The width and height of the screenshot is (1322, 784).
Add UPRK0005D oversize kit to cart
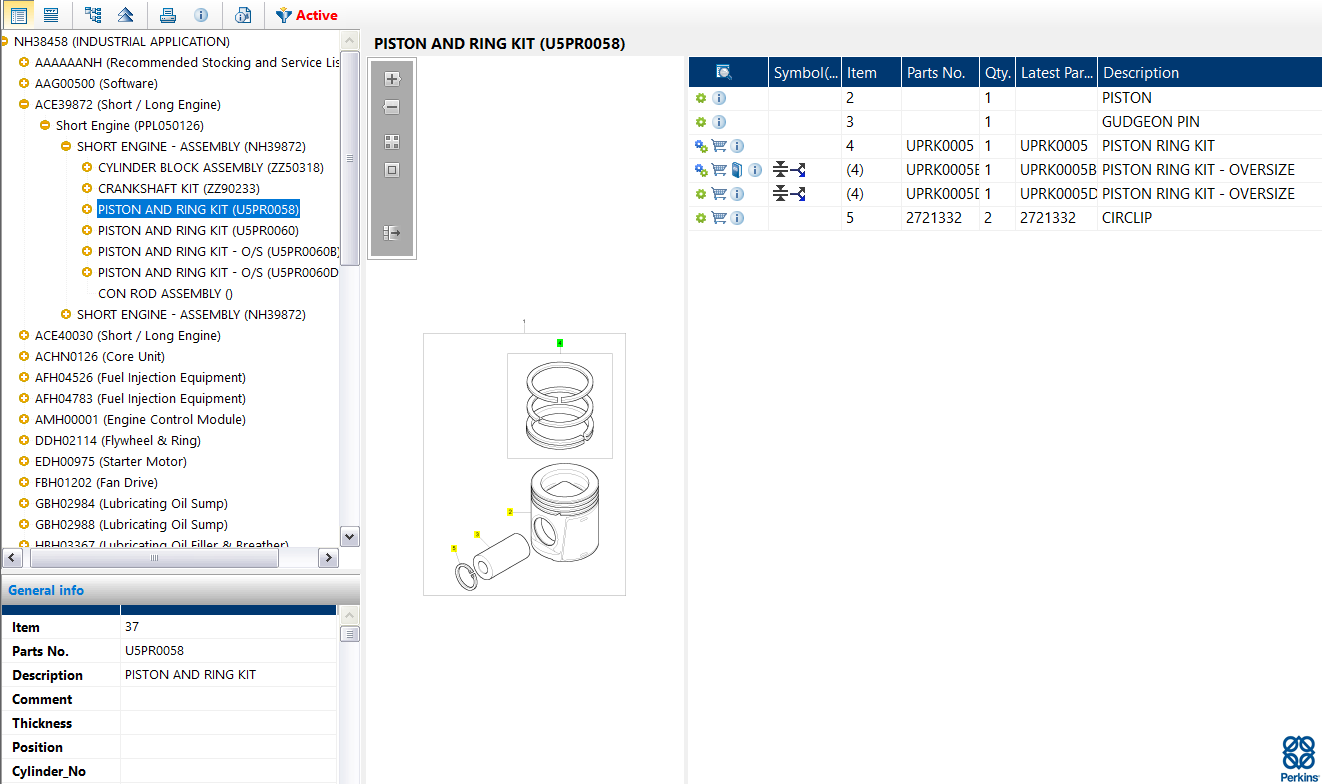click(x=719, y=194)
